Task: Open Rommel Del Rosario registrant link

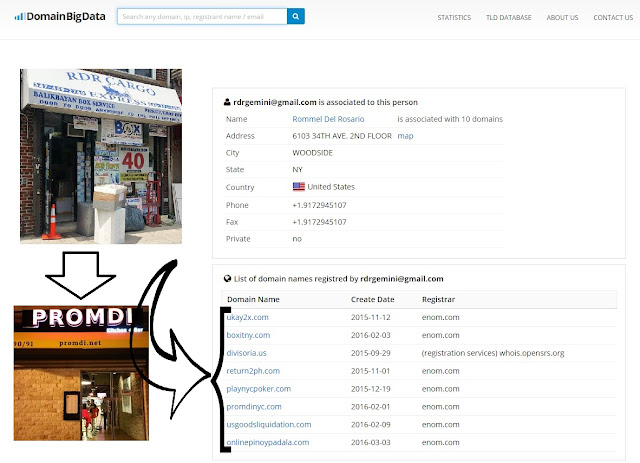Action: 328,119
